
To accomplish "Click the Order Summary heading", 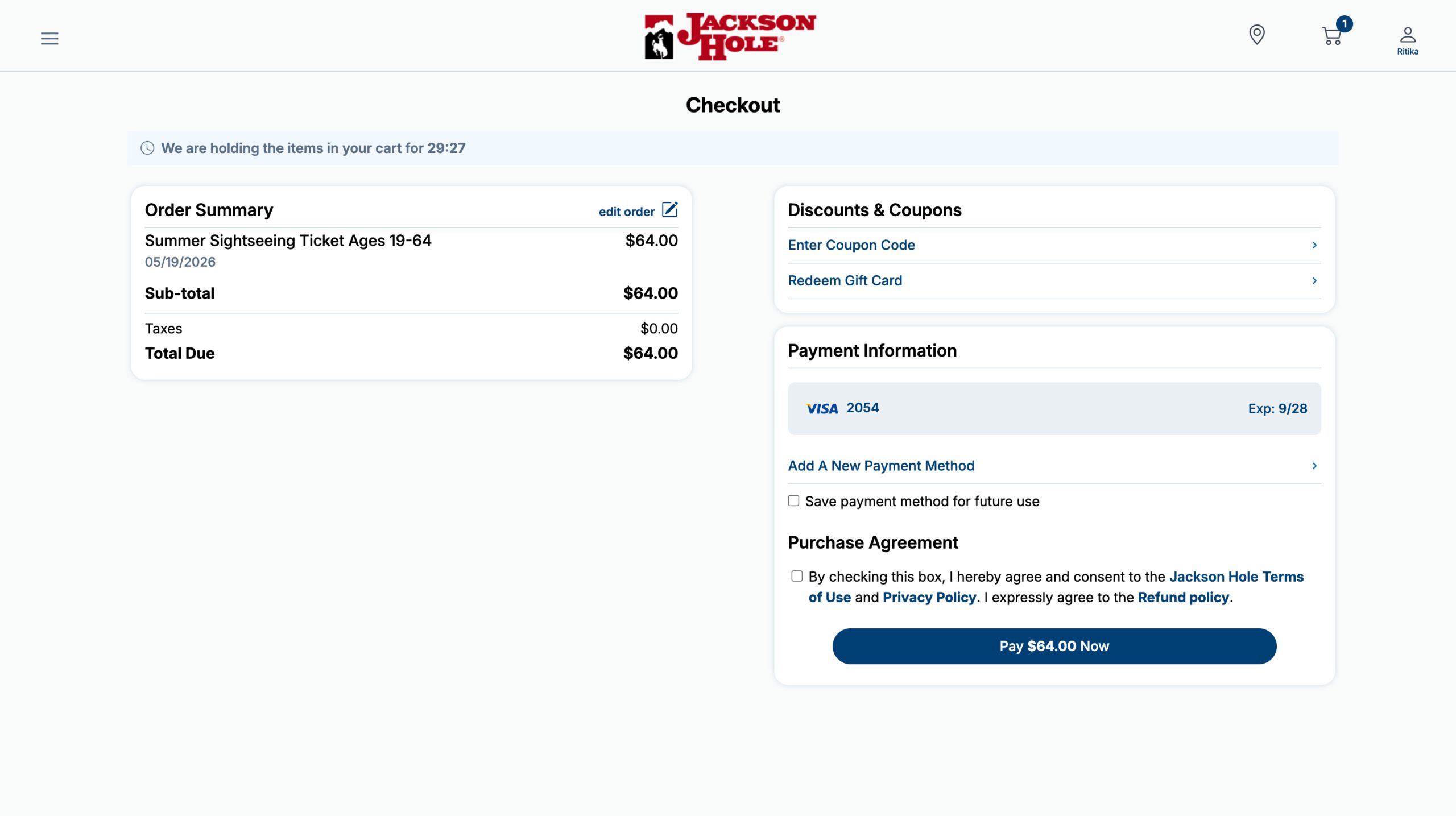I will pyautogui.click(x=209, y=210).
